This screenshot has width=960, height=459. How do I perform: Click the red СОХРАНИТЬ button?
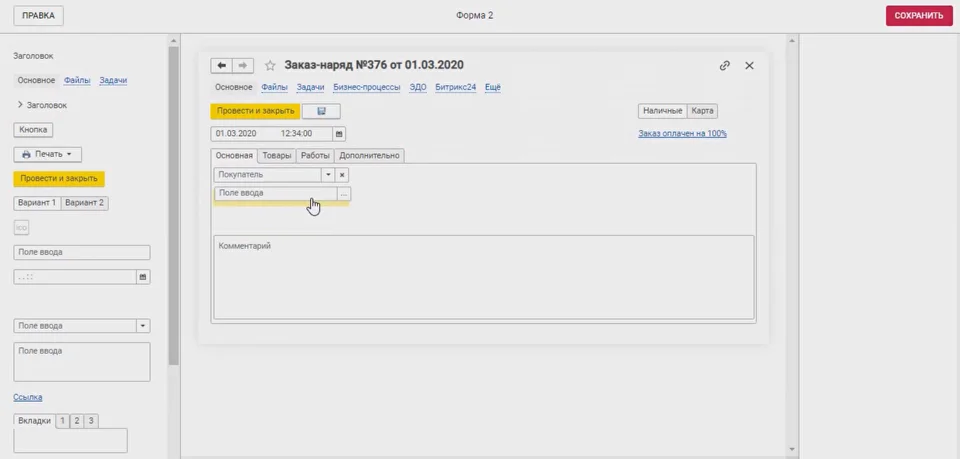pyautogui.click(x=919, y=16)
